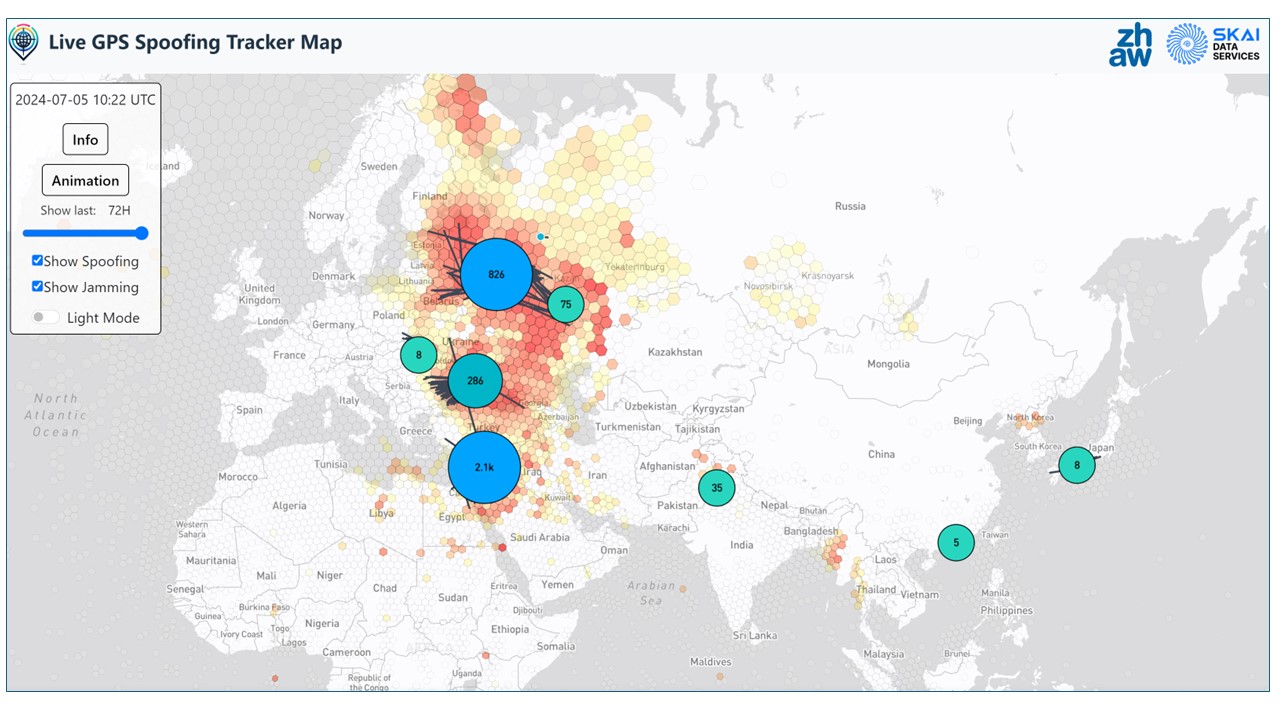
Task: Select the 826 spoofing cluster marker over Belarus
Action: pyautogui.click(x=497, y=273)
